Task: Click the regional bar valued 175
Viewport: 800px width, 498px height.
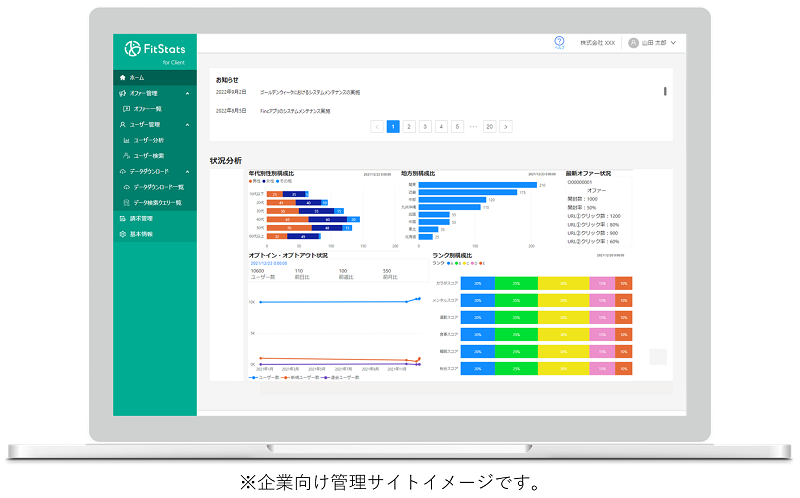Action: coord(468,192)
